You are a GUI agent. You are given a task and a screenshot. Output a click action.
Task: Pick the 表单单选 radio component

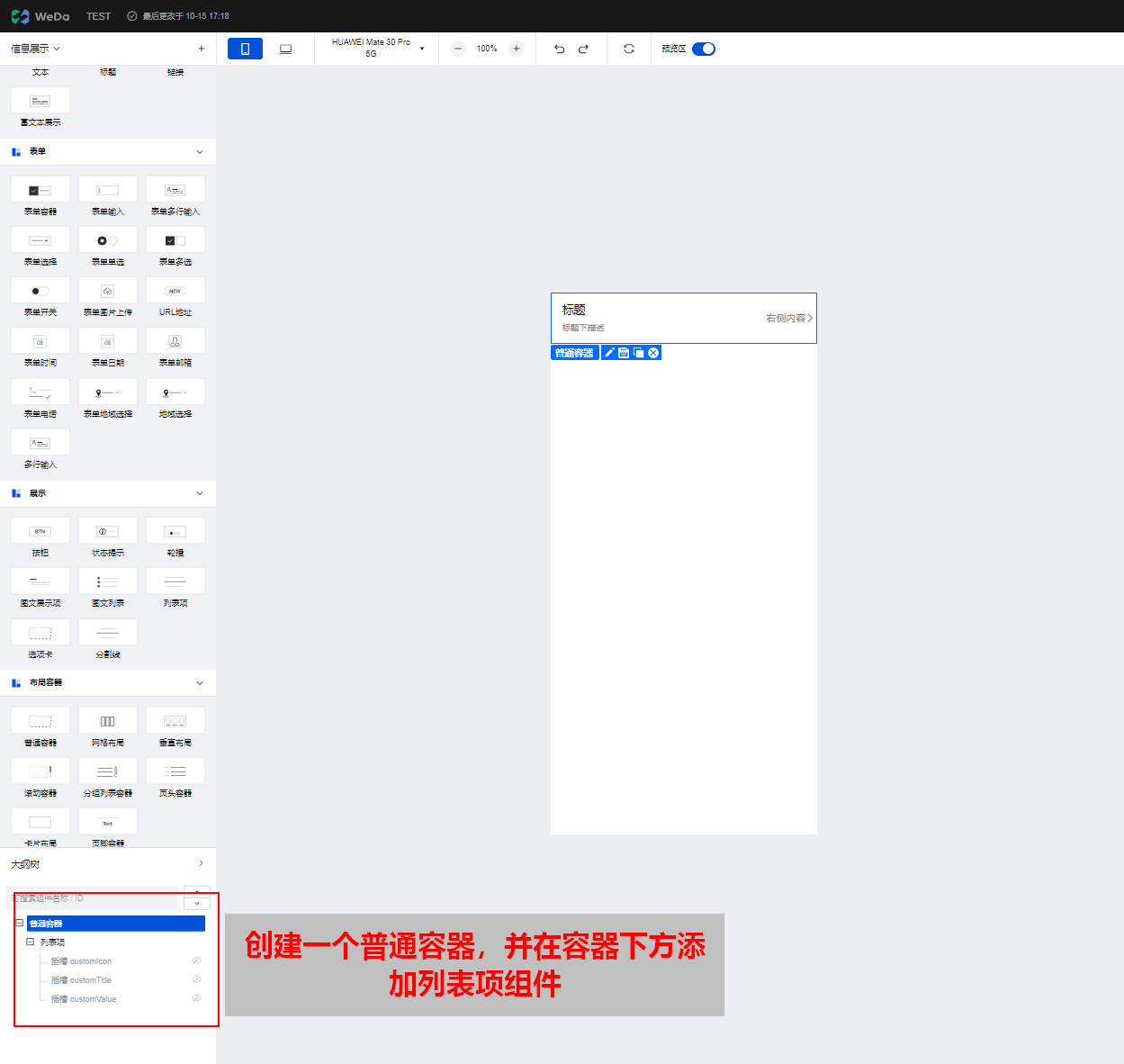tap(108, 240)
